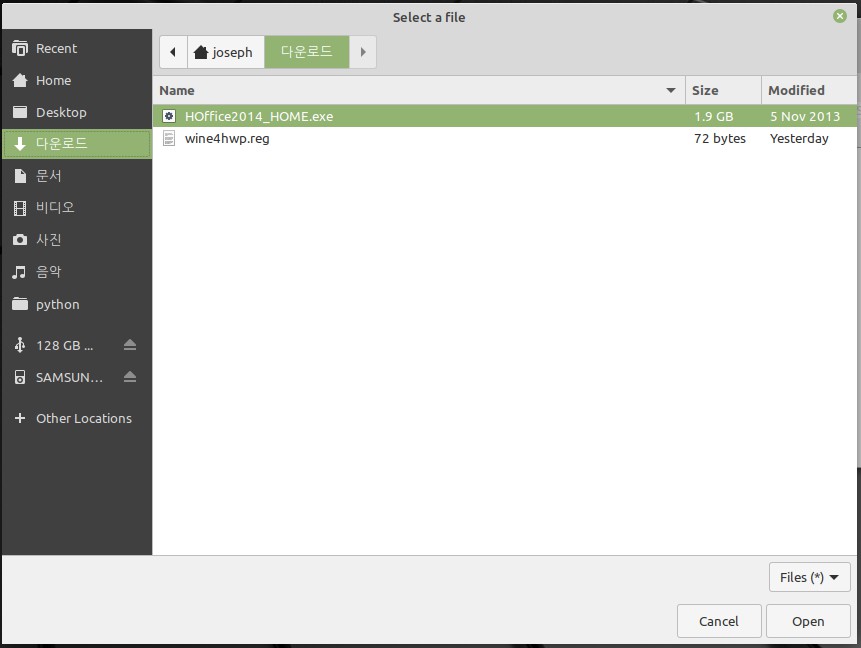Click the Yesterday modified date
The image size is (861, 648).
[799, 138]
